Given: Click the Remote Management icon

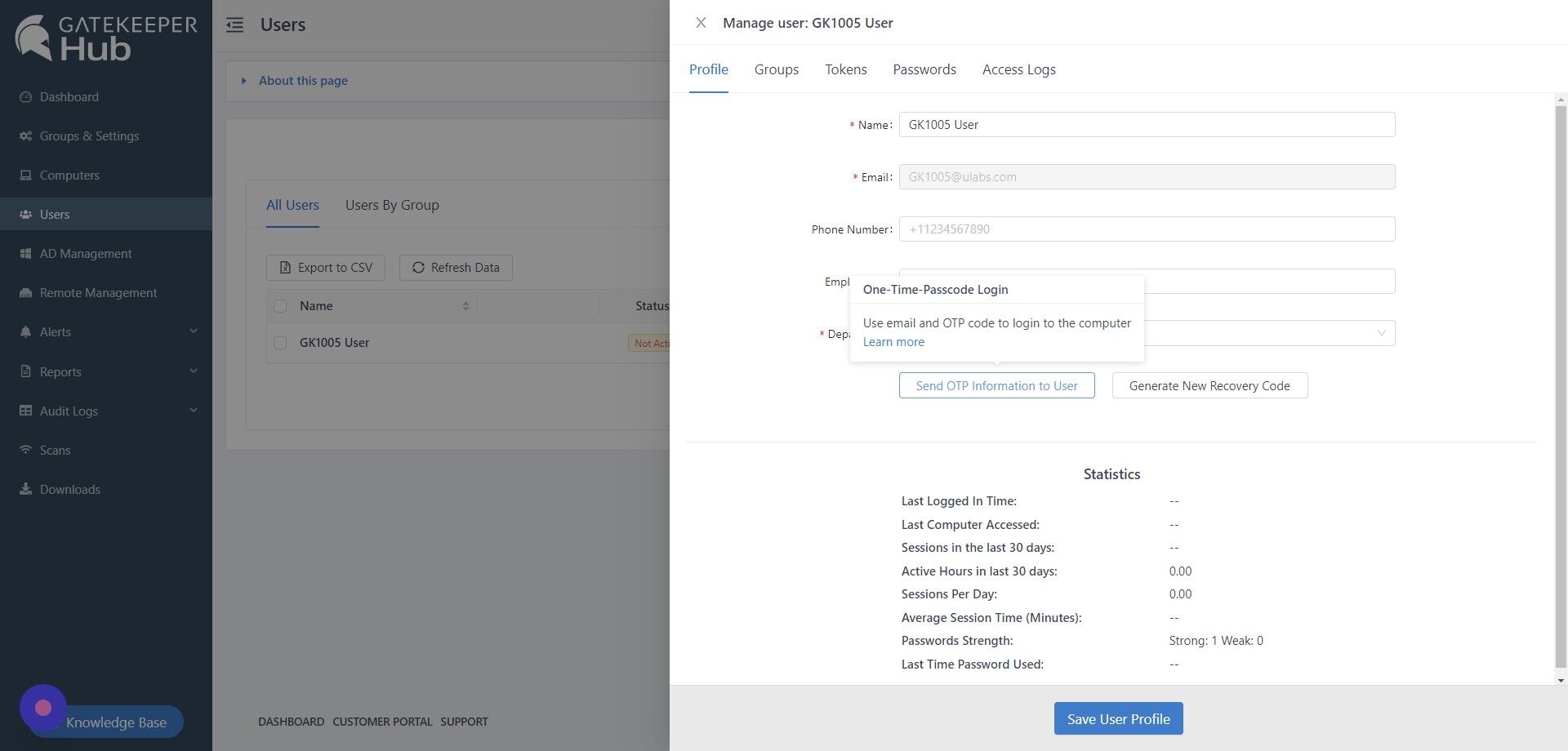Looking at the screenshot, I should [x=25, y=292].
